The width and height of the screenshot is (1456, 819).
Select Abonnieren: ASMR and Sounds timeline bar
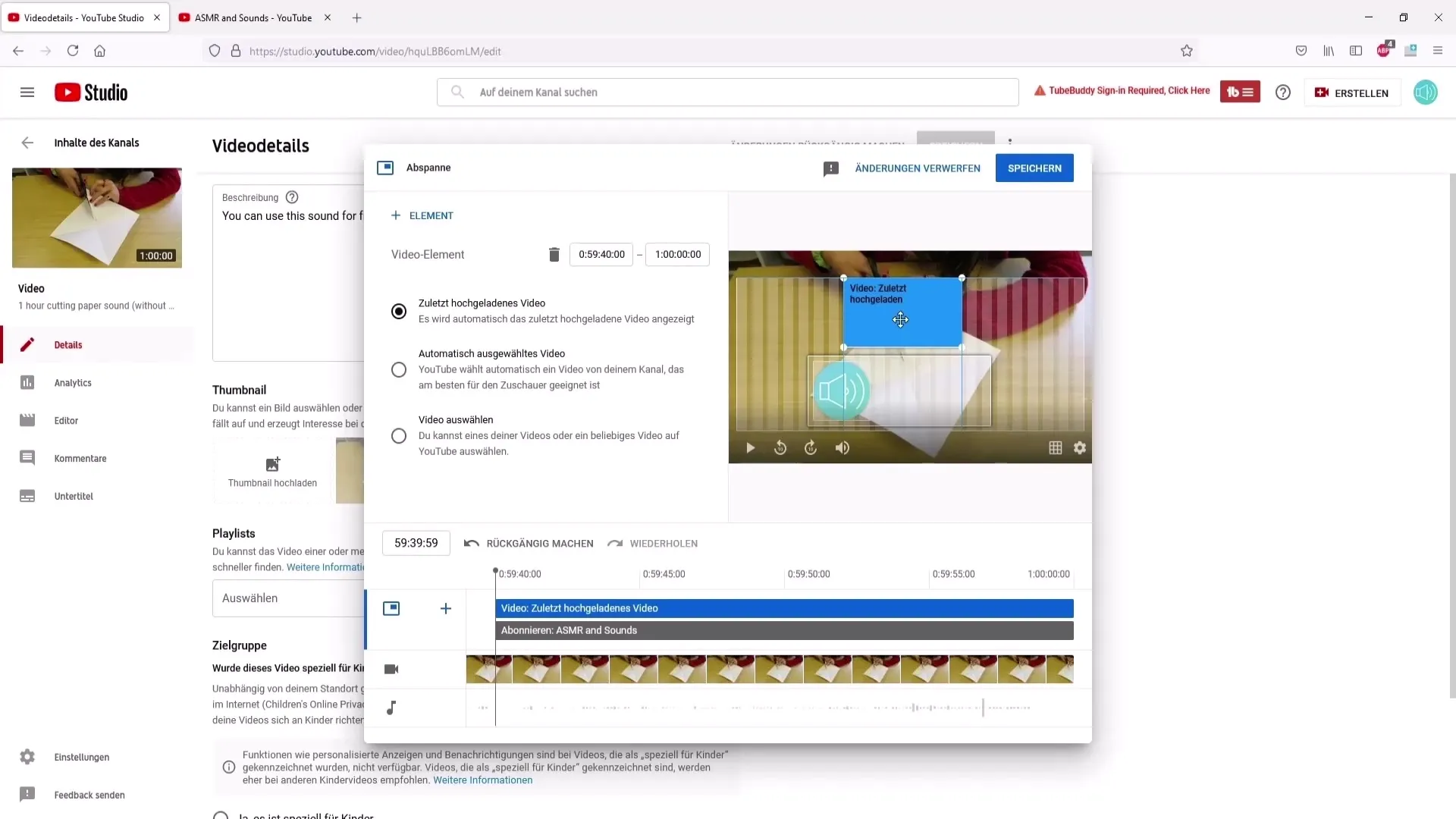[x=784, y=631]
